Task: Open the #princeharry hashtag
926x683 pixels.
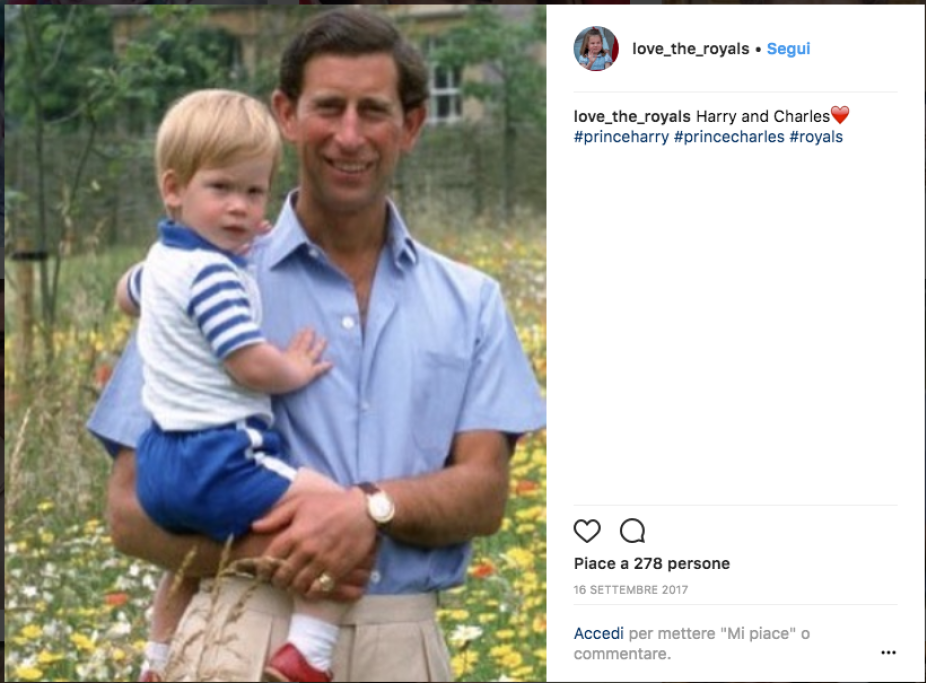Action: click(621, 137)
